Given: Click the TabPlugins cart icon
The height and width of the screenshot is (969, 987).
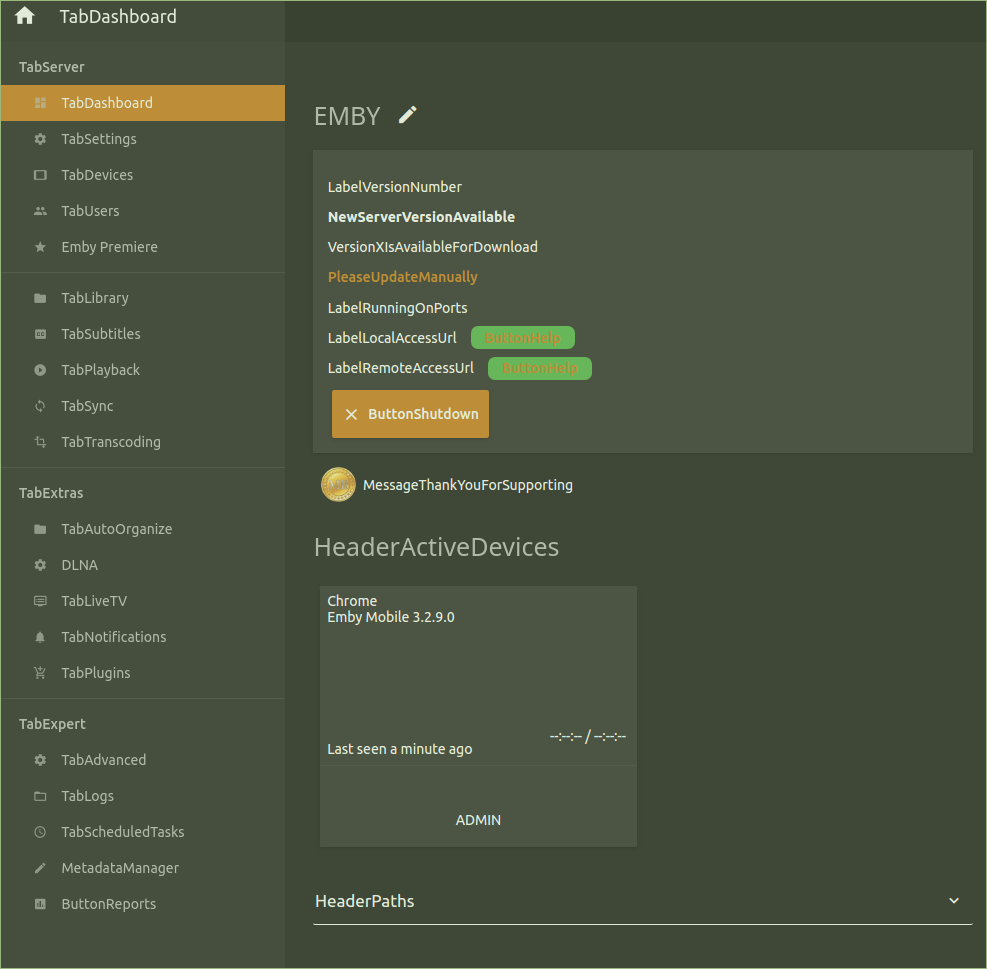Looking at the screenshot, I should (x=40, y=673).
